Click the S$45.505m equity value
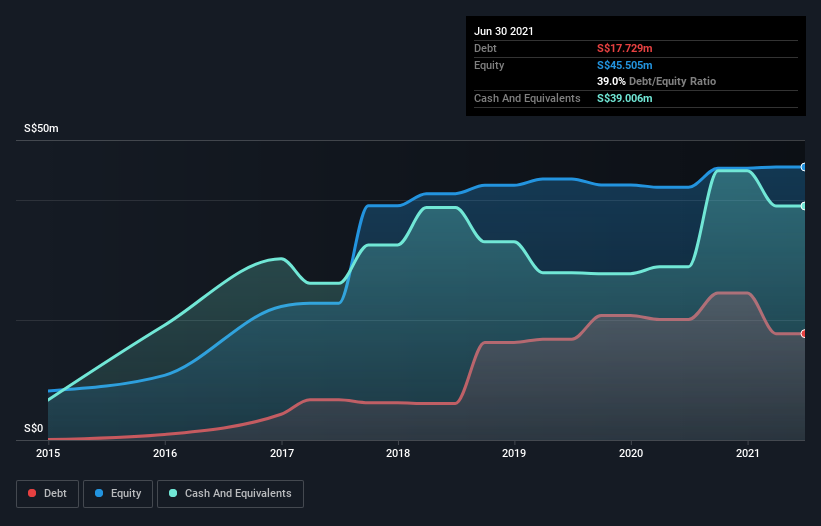This screenshot has width=821, height=526. [x=625, y=65]
